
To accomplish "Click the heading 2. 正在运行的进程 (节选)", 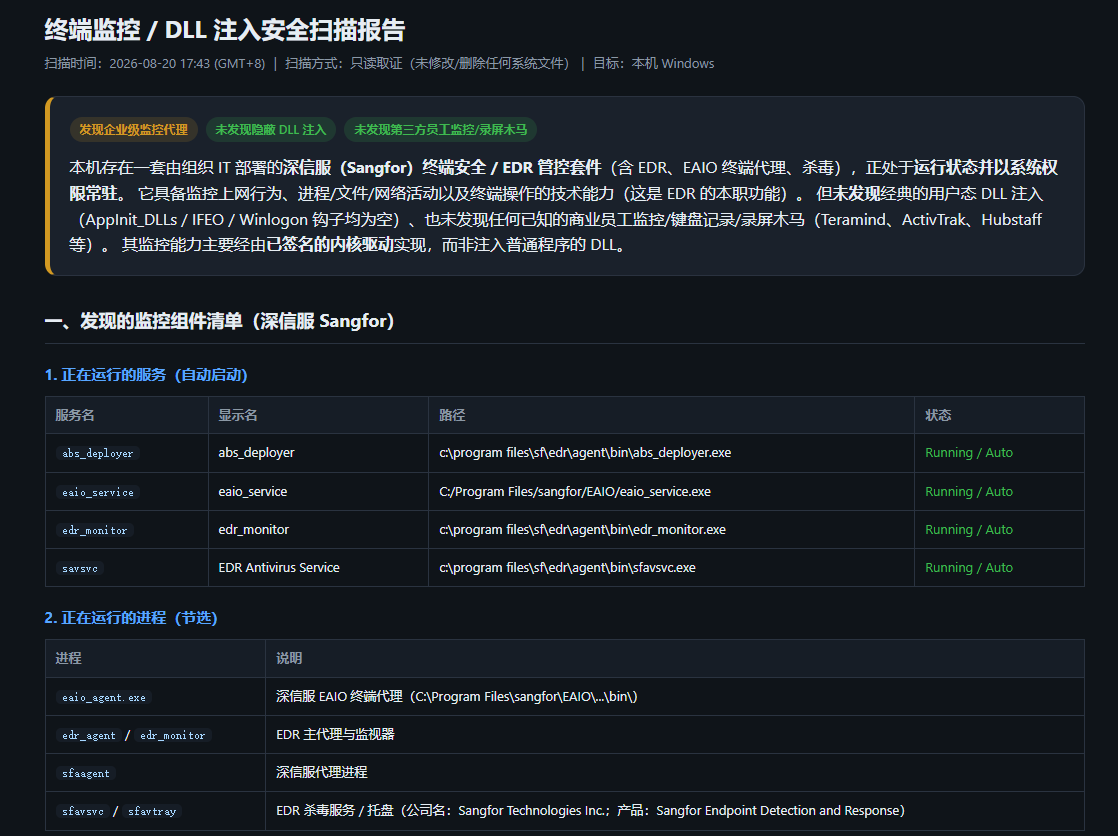I will [x=131, y=618].
